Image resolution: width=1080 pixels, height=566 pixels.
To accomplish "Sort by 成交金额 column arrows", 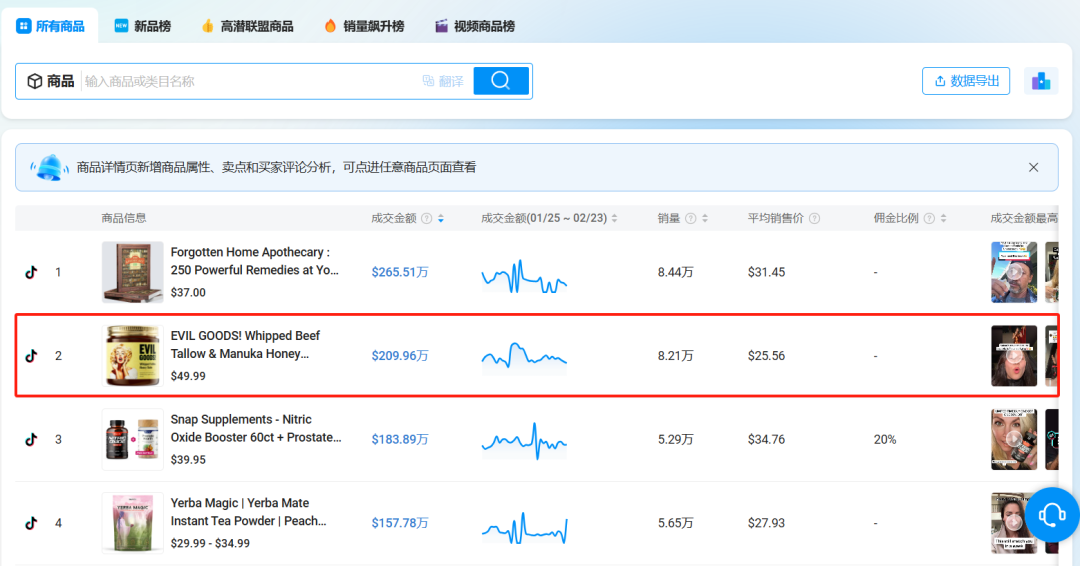I will 441,218.
